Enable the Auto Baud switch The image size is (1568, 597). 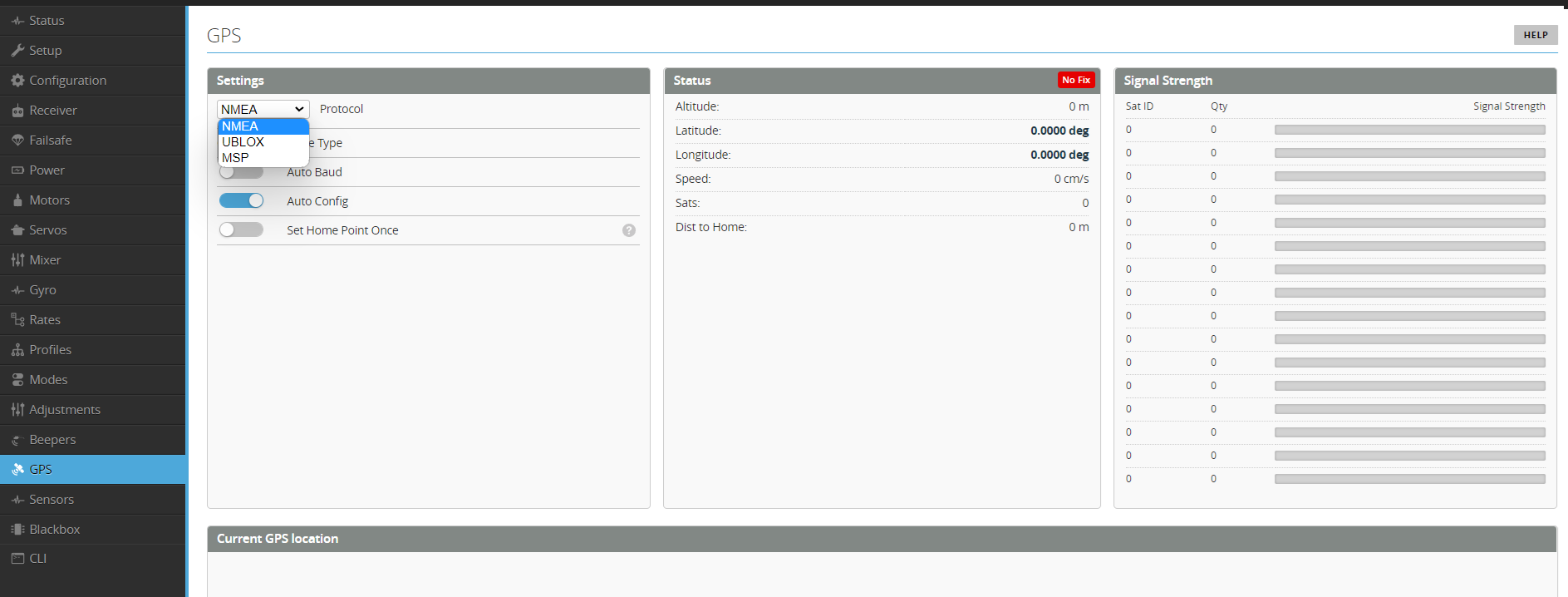coord(241,172)
